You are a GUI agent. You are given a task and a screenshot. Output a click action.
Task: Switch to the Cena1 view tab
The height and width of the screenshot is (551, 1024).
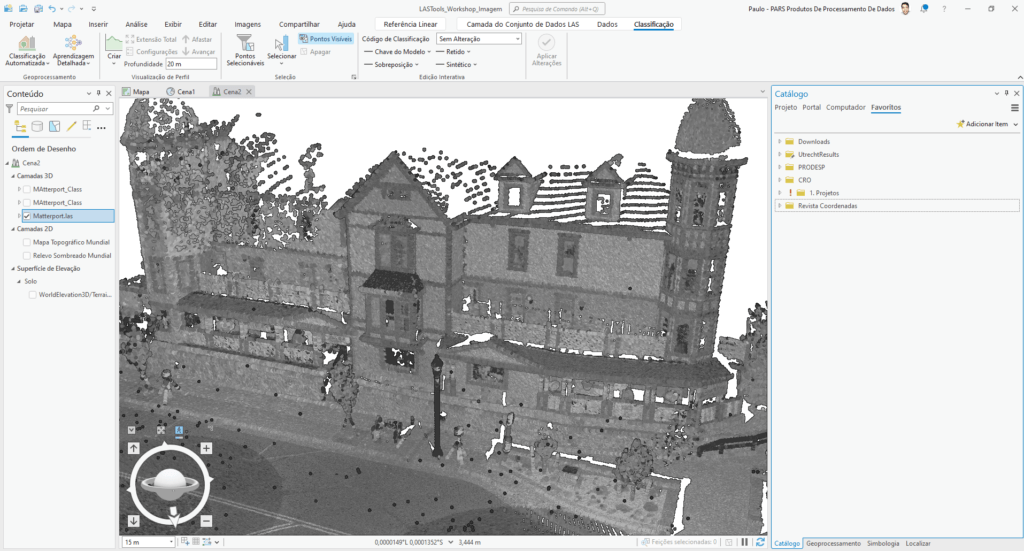point(185,91)
